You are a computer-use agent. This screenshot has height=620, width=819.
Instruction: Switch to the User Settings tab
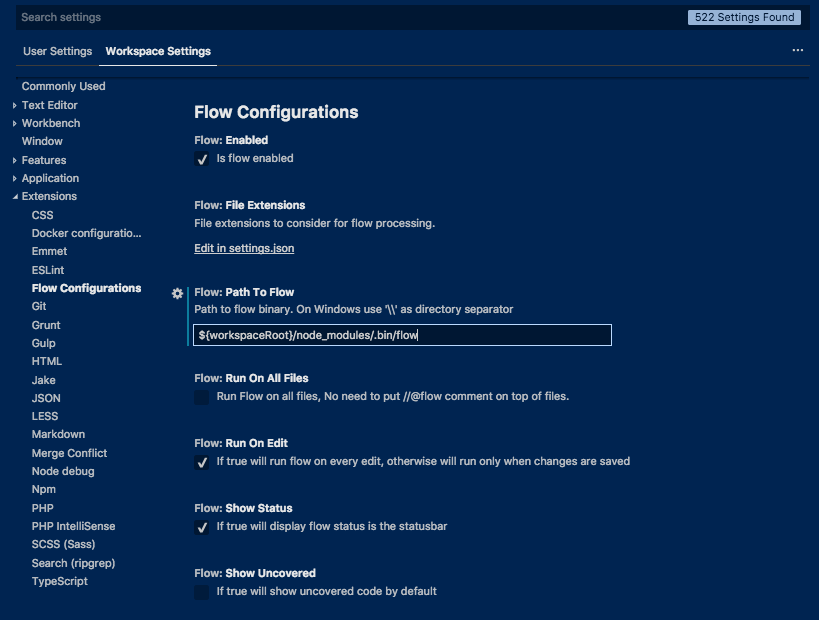click(57, 51)
